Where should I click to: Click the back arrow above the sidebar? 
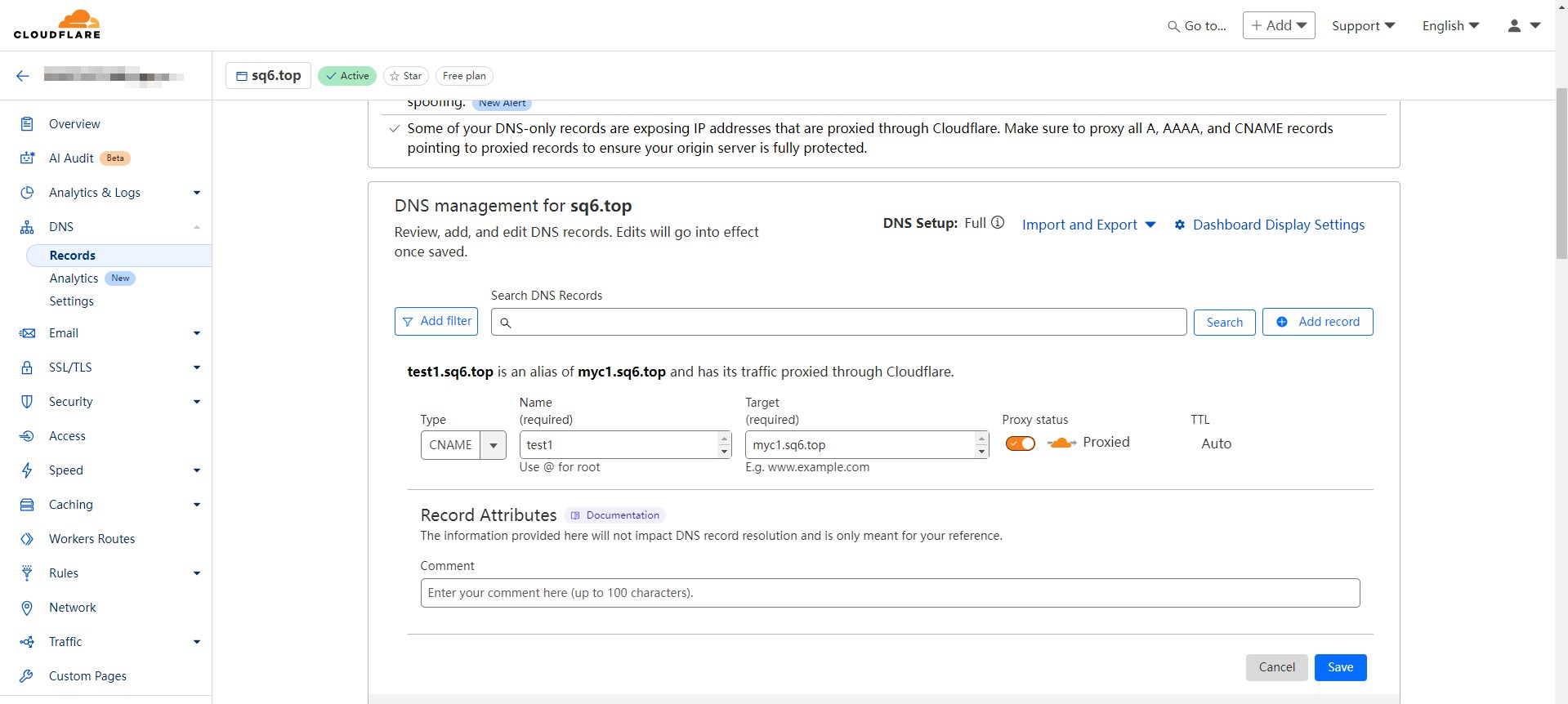click(23, 76)
